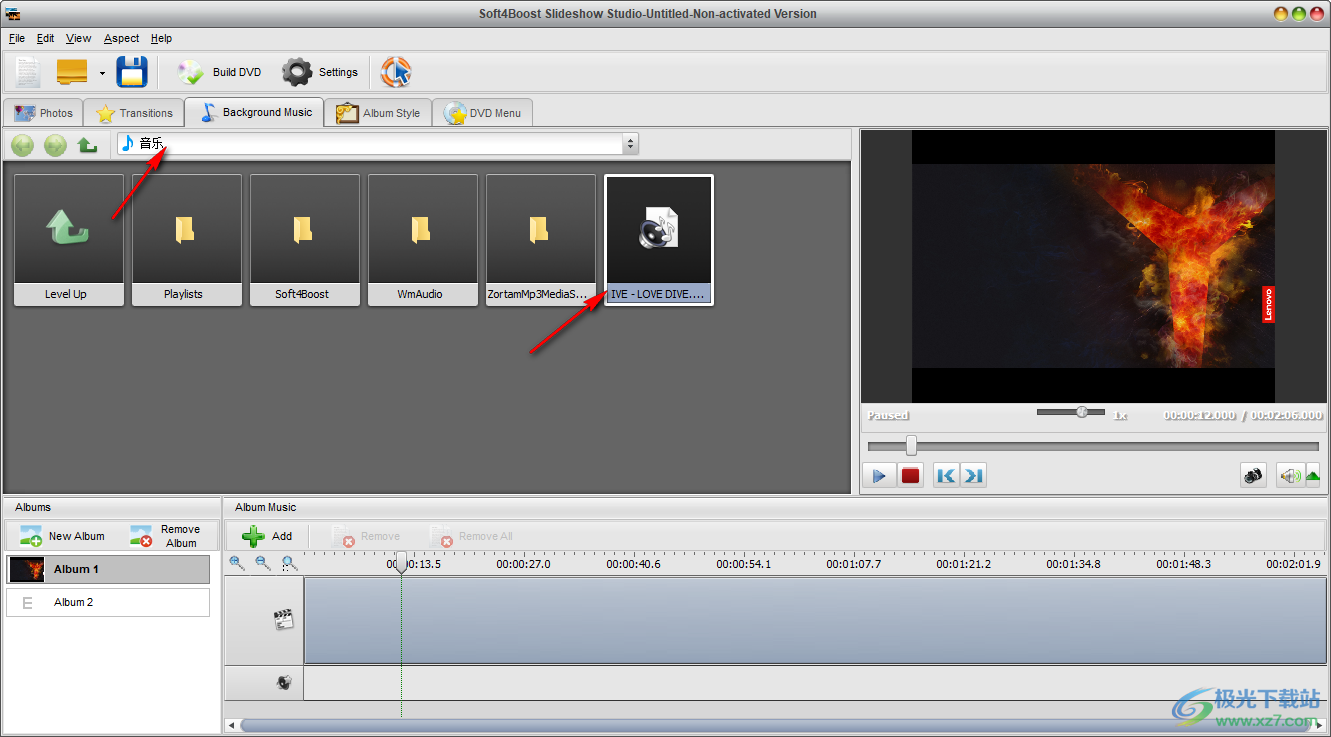Zoom out on the timeline

coord(263,564)
